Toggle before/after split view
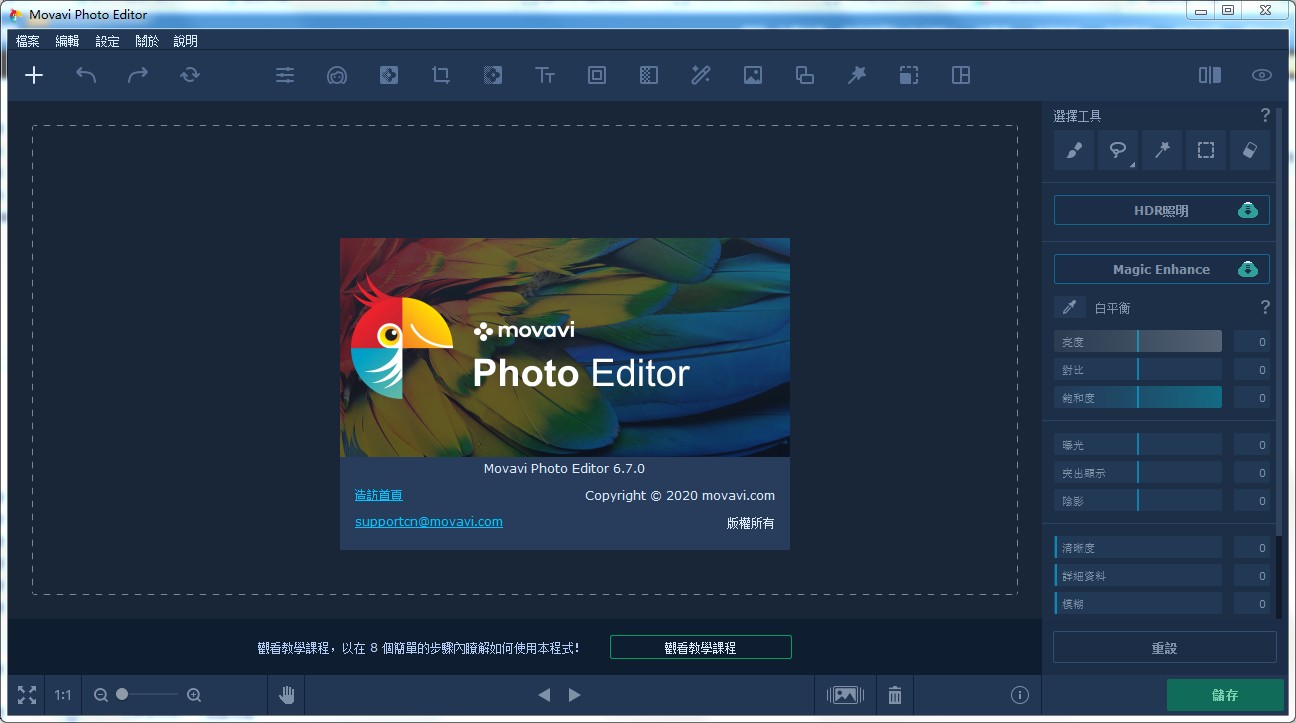This screenshot has width=1296, height=723. coord(1210,75)
